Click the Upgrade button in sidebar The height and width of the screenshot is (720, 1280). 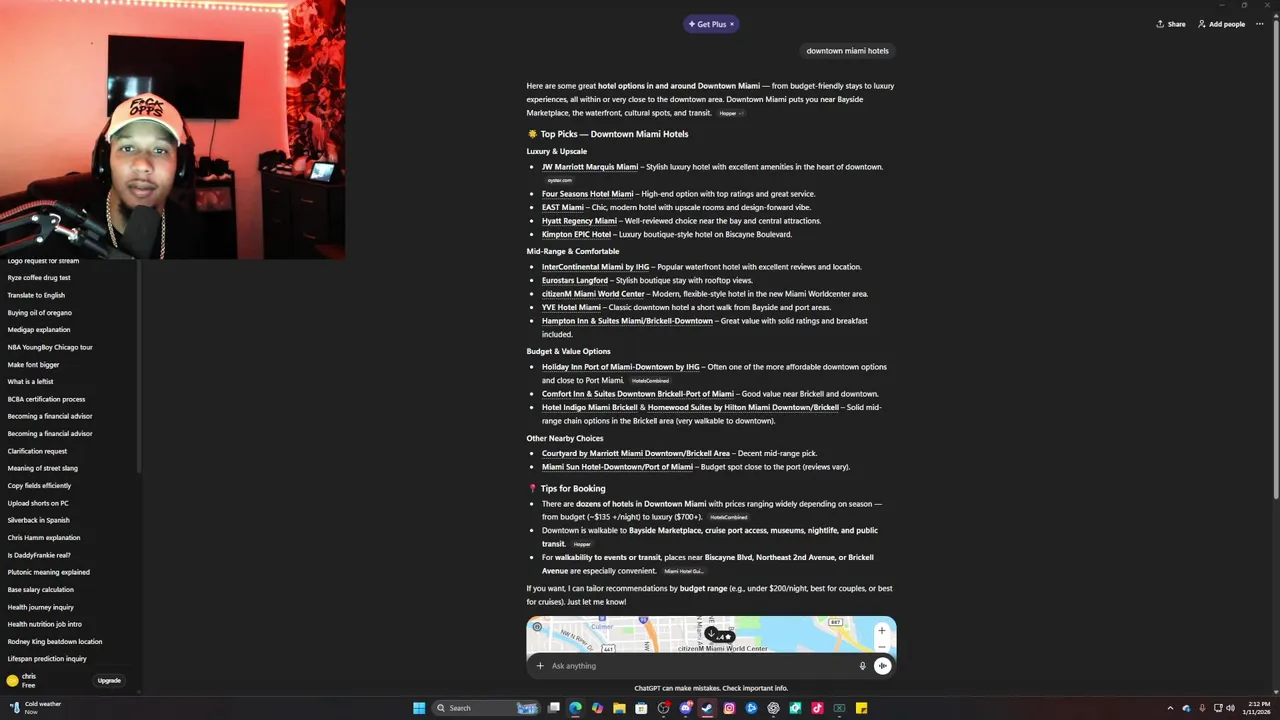tap(109, 681)
